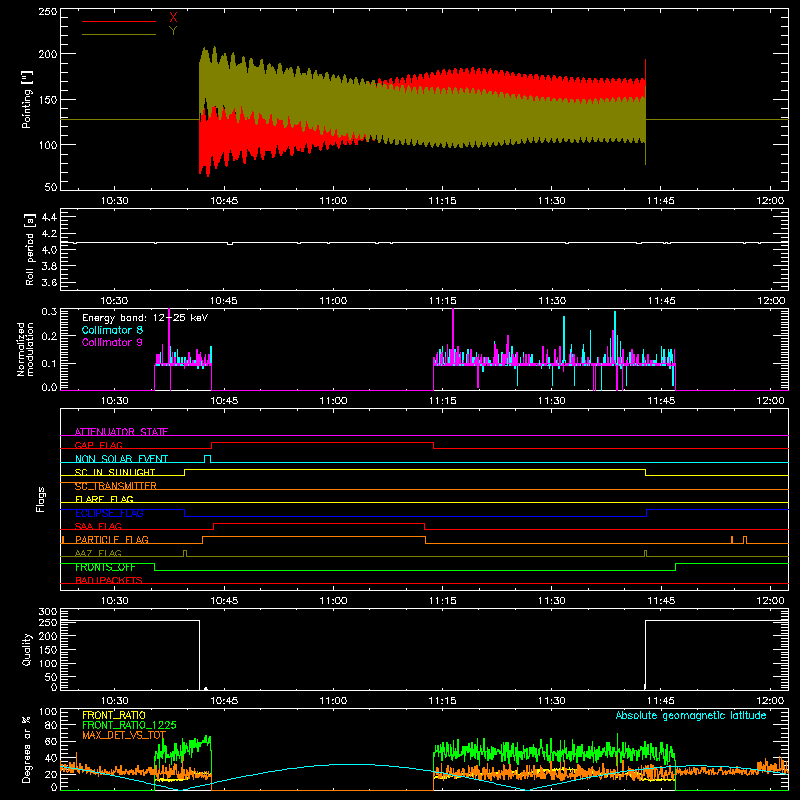
Task: Click the 4.4 tick on Roll period axis
Action: click(x=49, y=217)
